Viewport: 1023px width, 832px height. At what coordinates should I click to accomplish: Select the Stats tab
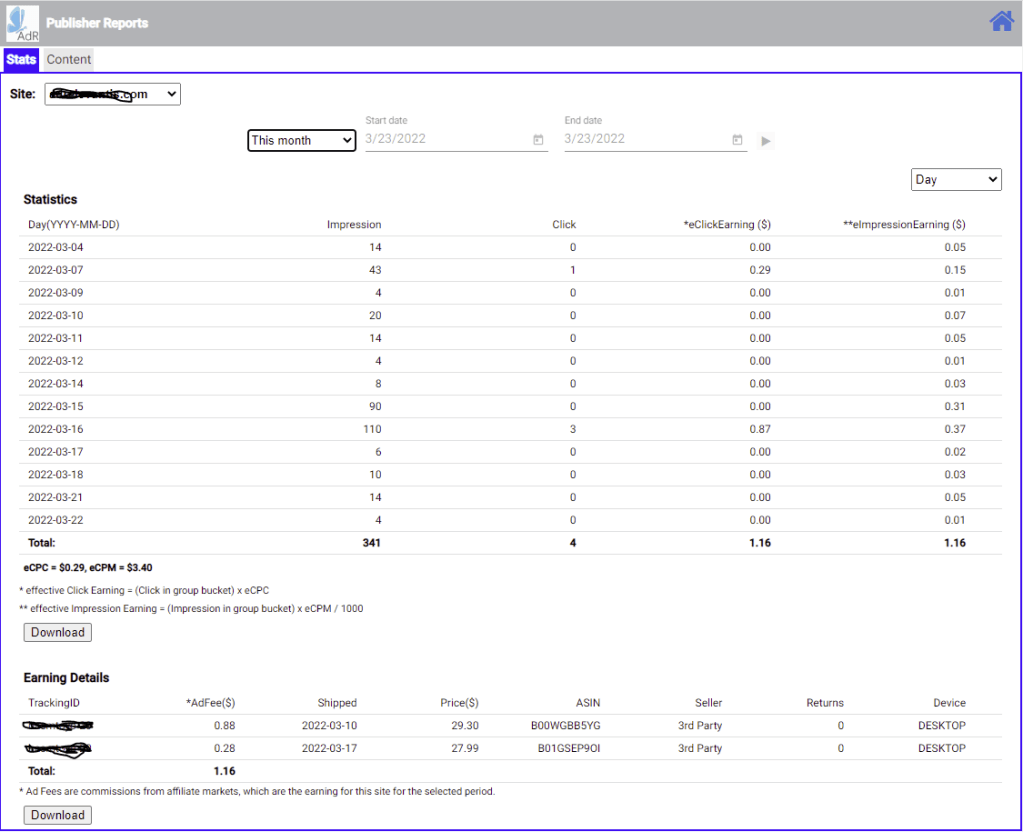coord(21,59)
